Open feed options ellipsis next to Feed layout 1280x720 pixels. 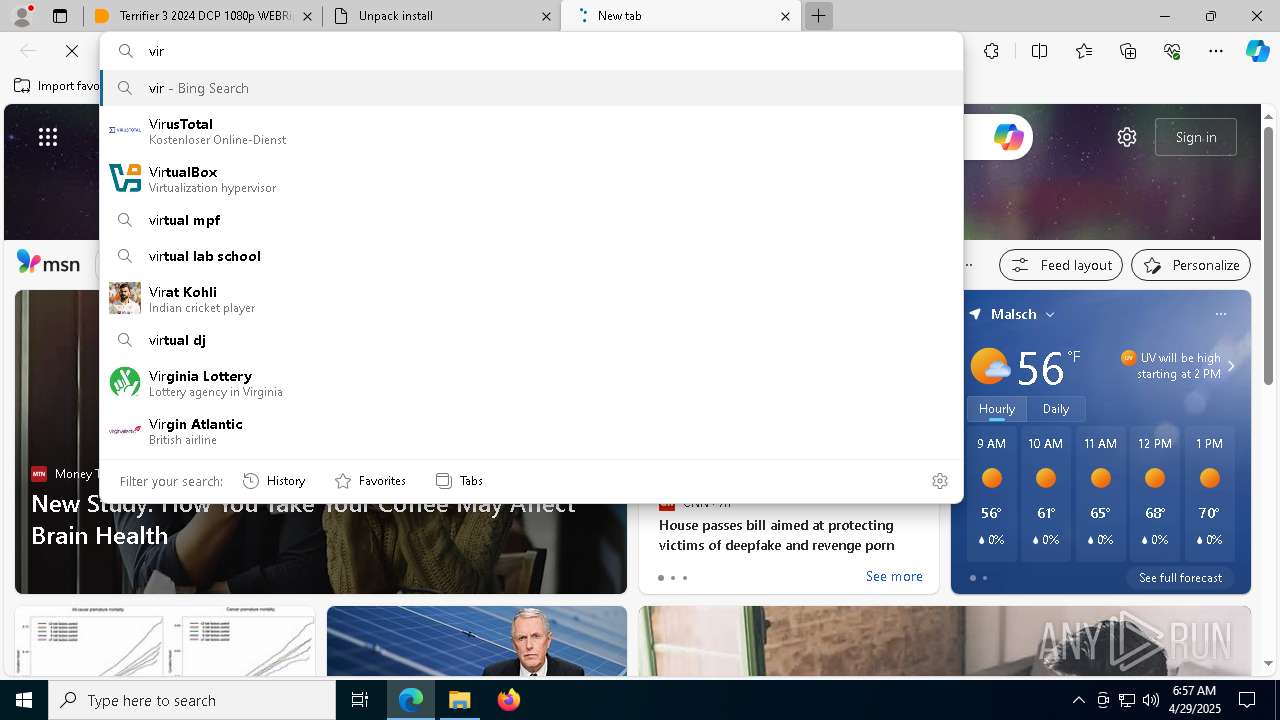click(969, 265)
